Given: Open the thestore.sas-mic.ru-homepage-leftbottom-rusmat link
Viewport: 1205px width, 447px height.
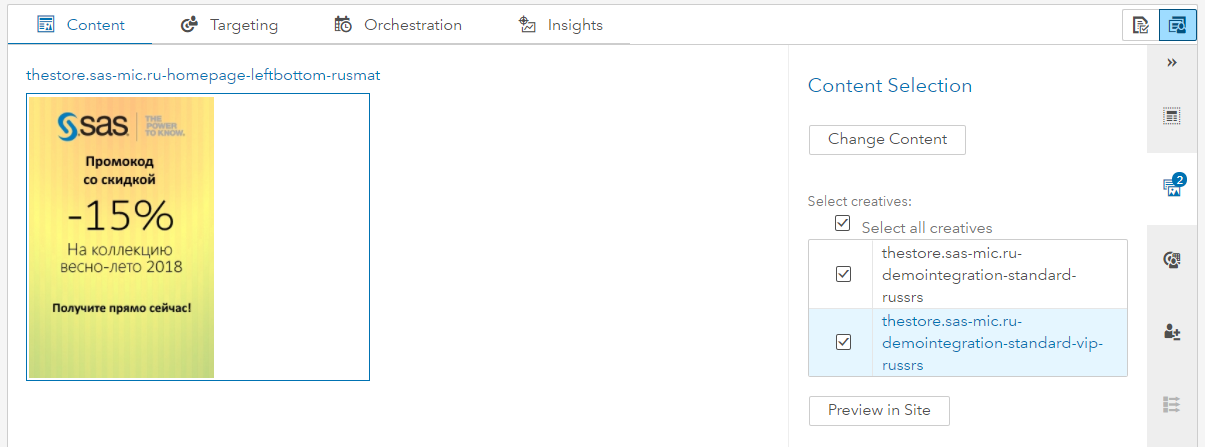Looking at the screenshot, I should click(203, 75).
